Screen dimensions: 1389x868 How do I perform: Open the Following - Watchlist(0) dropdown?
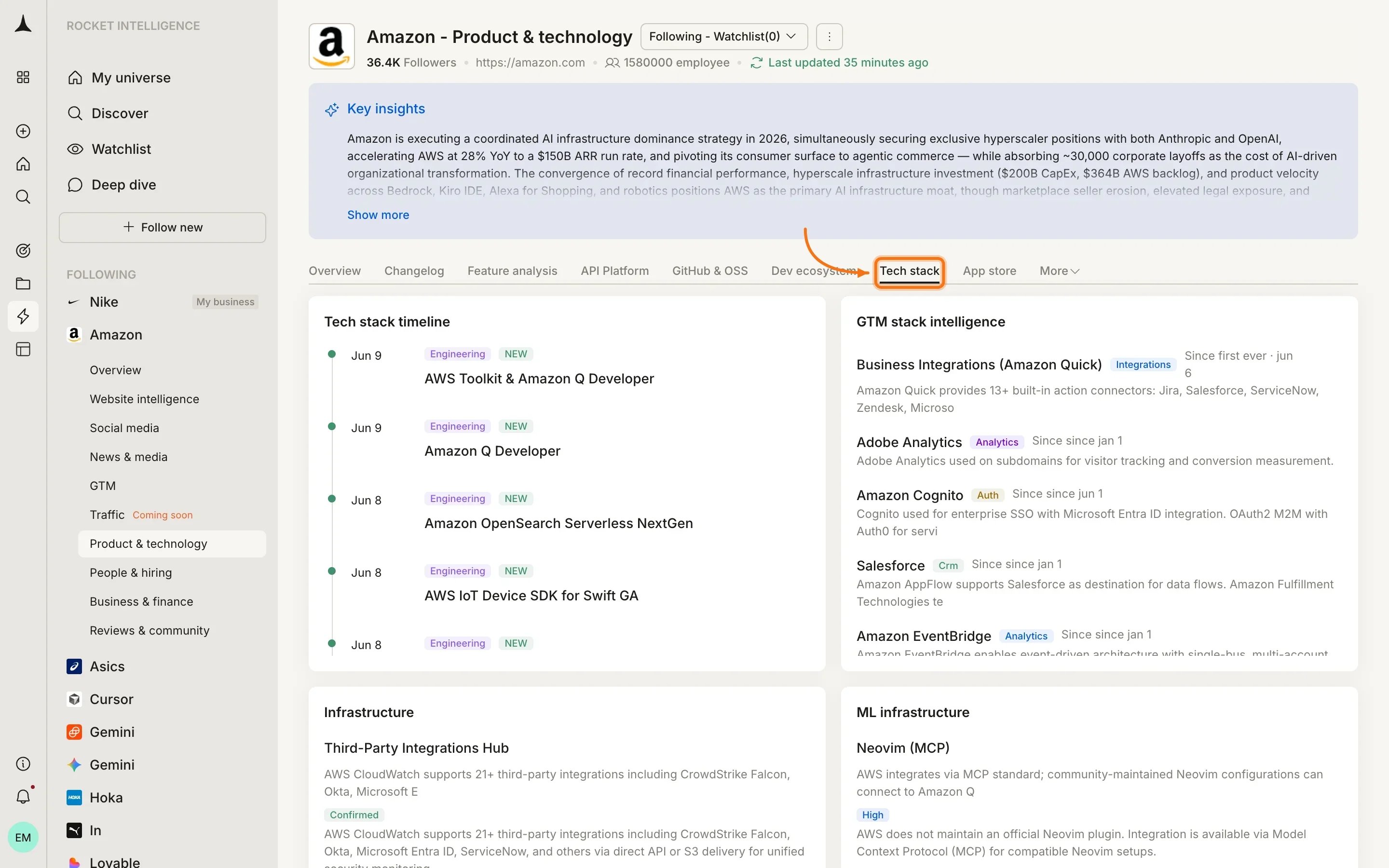(724, 37)
